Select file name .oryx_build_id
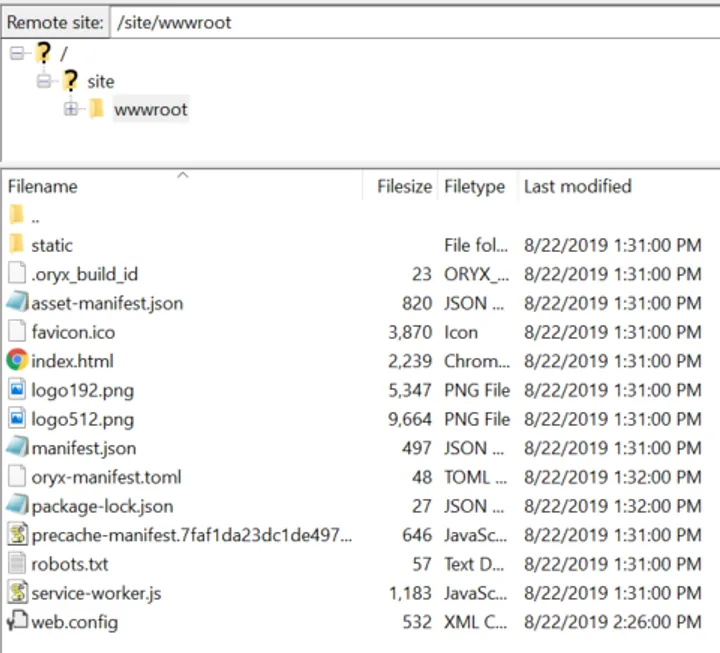This screenshot has width=720, height=653. 84,274
